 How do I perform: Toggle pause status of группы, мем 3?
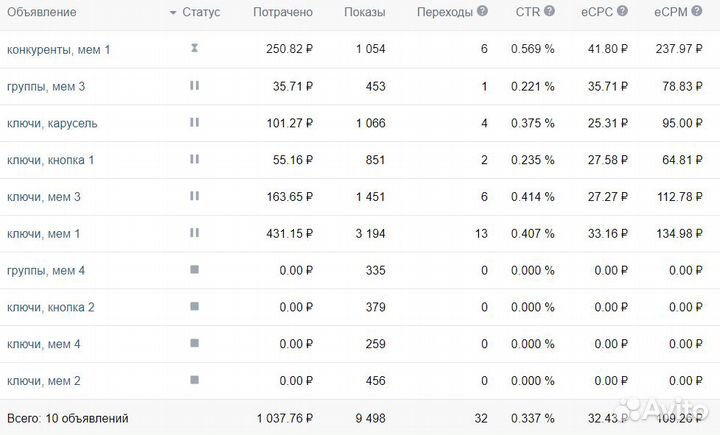click(x=194, y=85)
